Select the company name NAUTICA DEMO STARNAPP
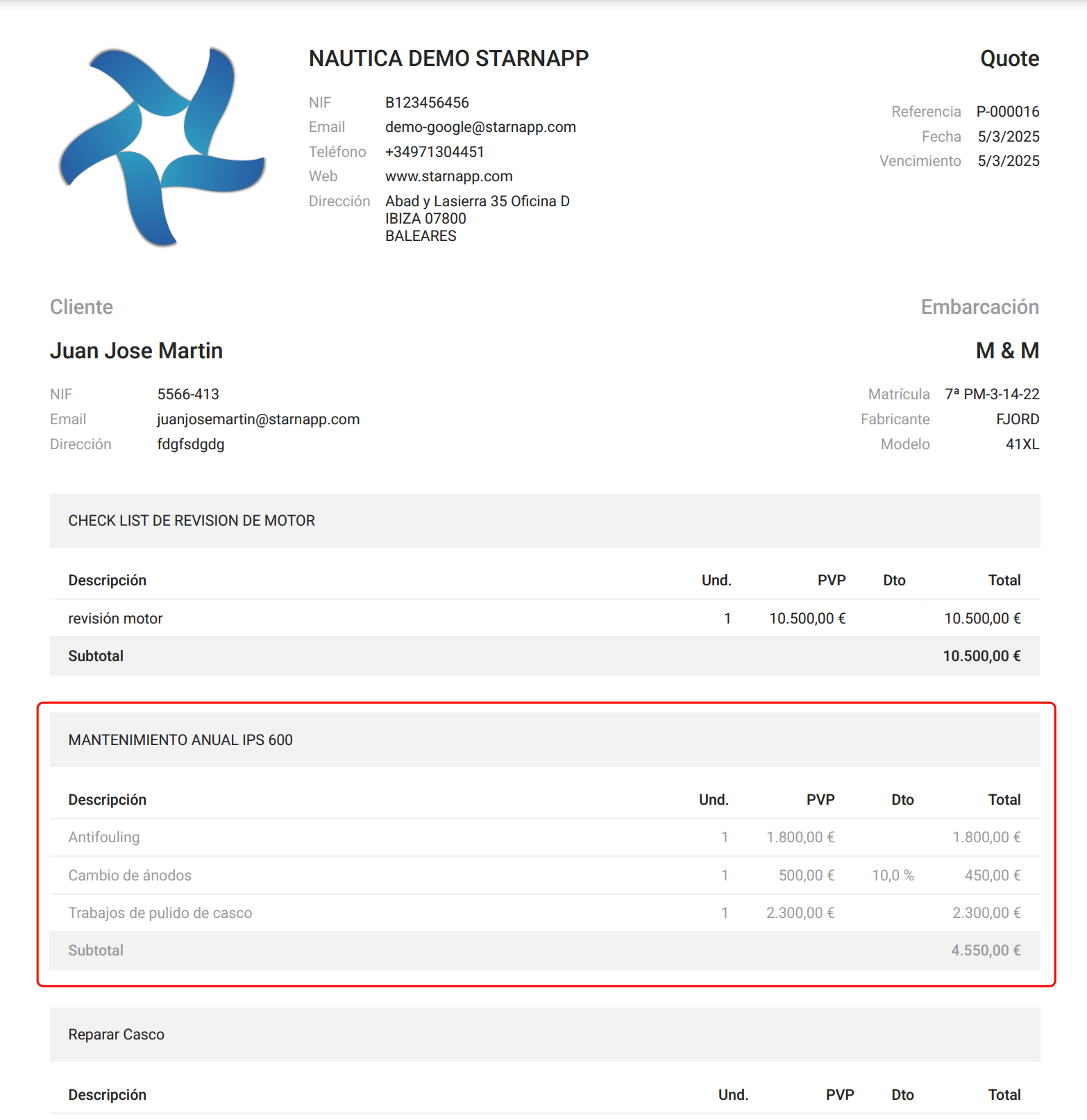Screen dimensions: 1087x1120 [x=448, y=58]
